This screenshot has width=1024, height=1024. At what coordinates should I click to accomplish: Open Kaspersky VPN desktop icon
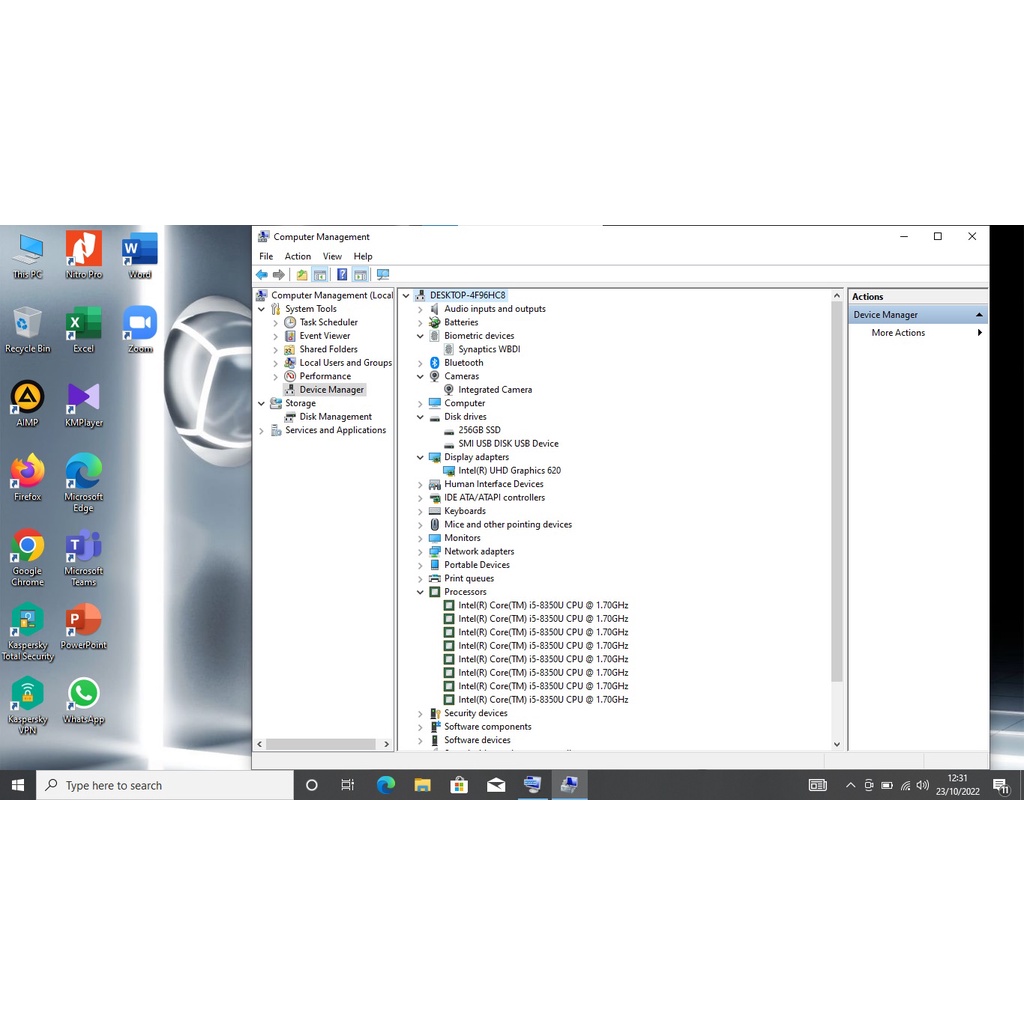[27, 707]
